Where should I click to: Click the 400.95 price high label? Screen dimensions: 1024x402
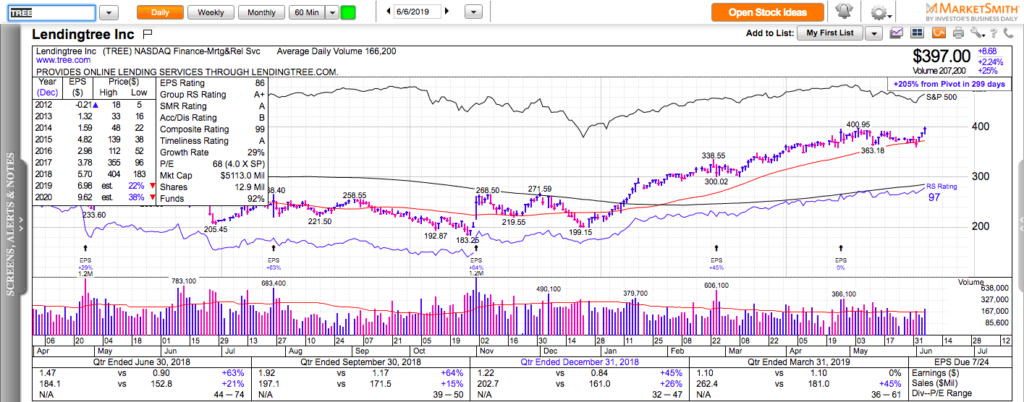pos(857,124)
